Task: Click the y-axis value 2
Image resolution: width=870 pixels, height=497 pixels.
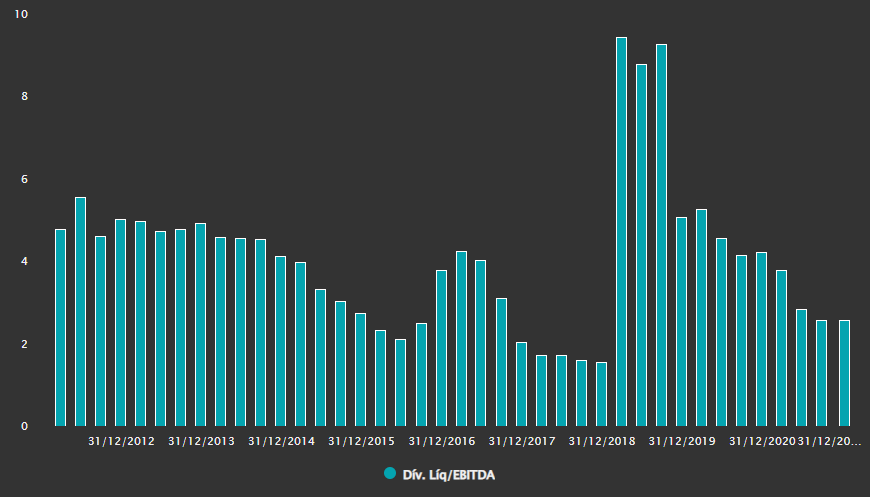Action: coord(24,344)
